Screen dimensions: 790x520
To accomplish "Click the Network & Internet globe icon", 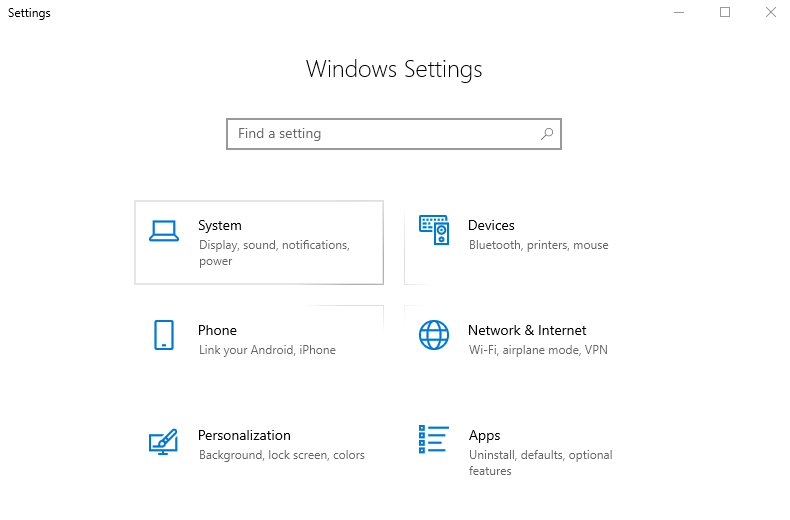I will coord(434,335).
